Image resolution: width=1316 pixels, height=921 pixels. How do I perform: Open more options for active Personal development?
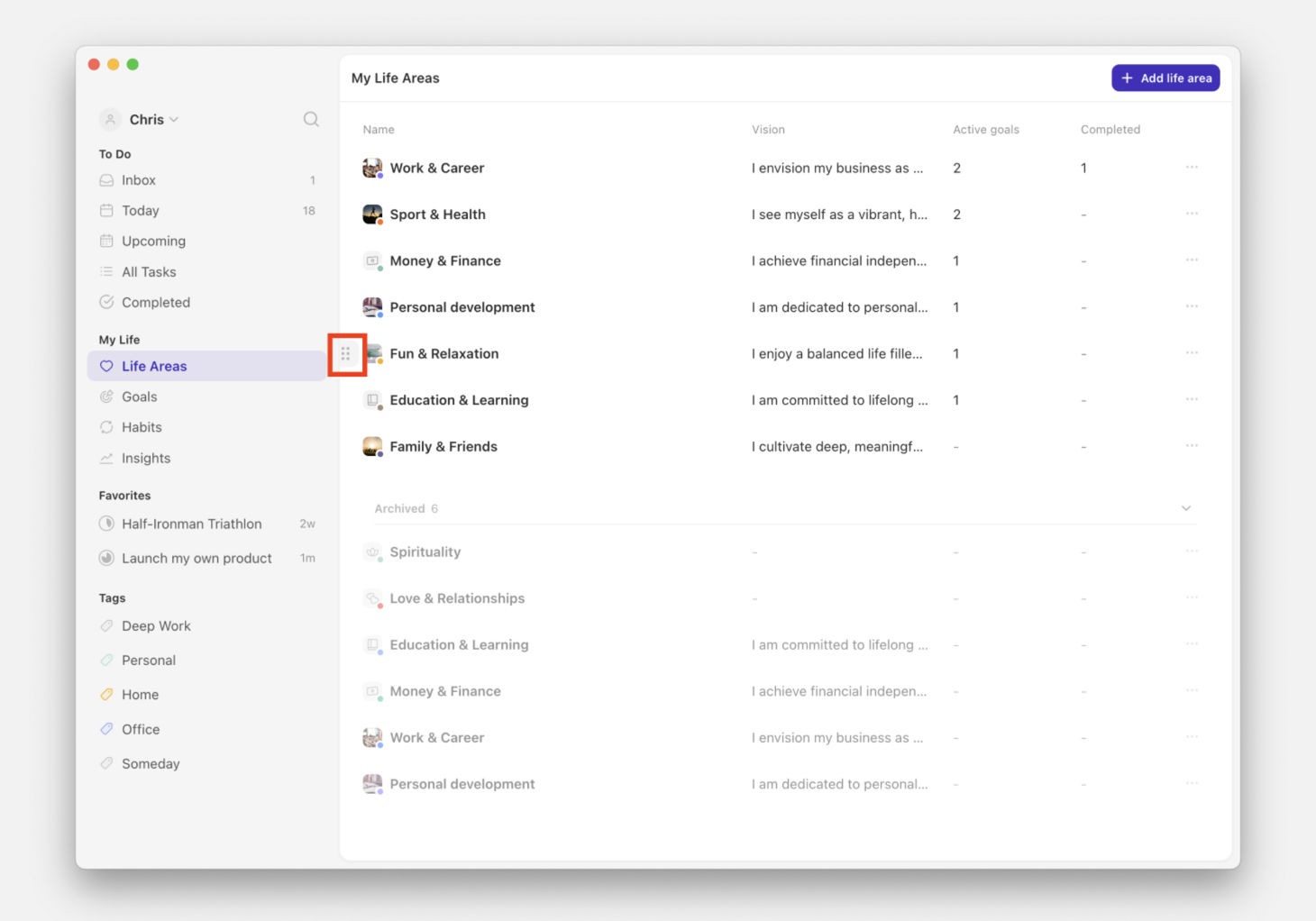pos(1192,306)
